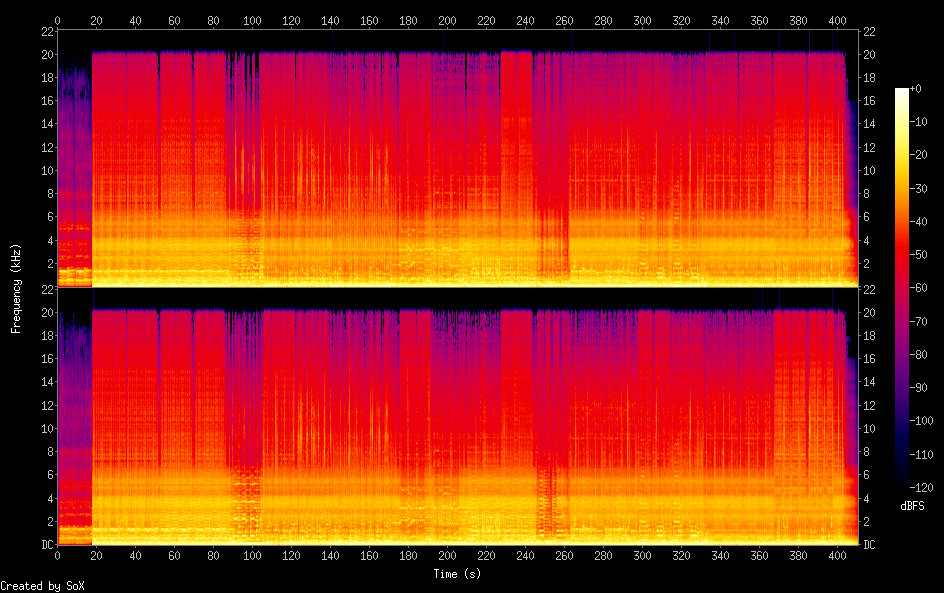Click "340" on the bottom time axis
The width and height of the screenshot is (944, 593).
pyautogui.click(x=721, y=556)
